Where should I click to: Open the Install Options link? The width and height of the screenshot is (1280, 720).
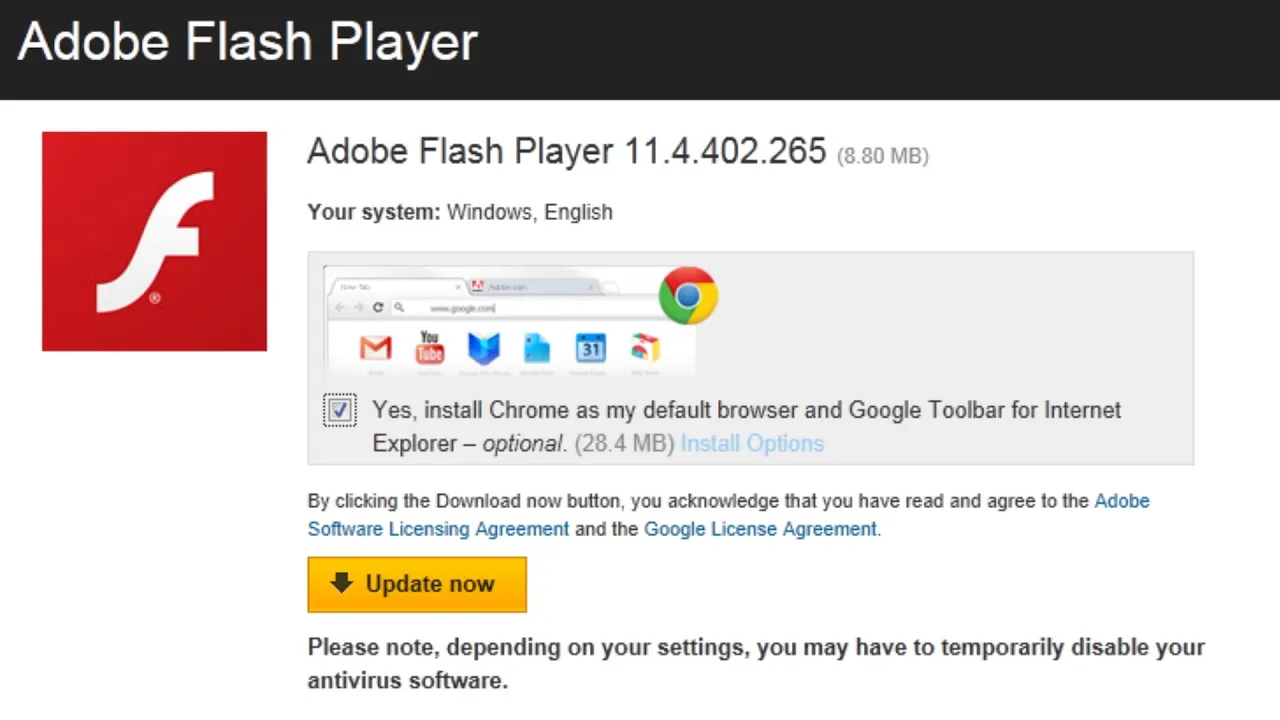752,443
